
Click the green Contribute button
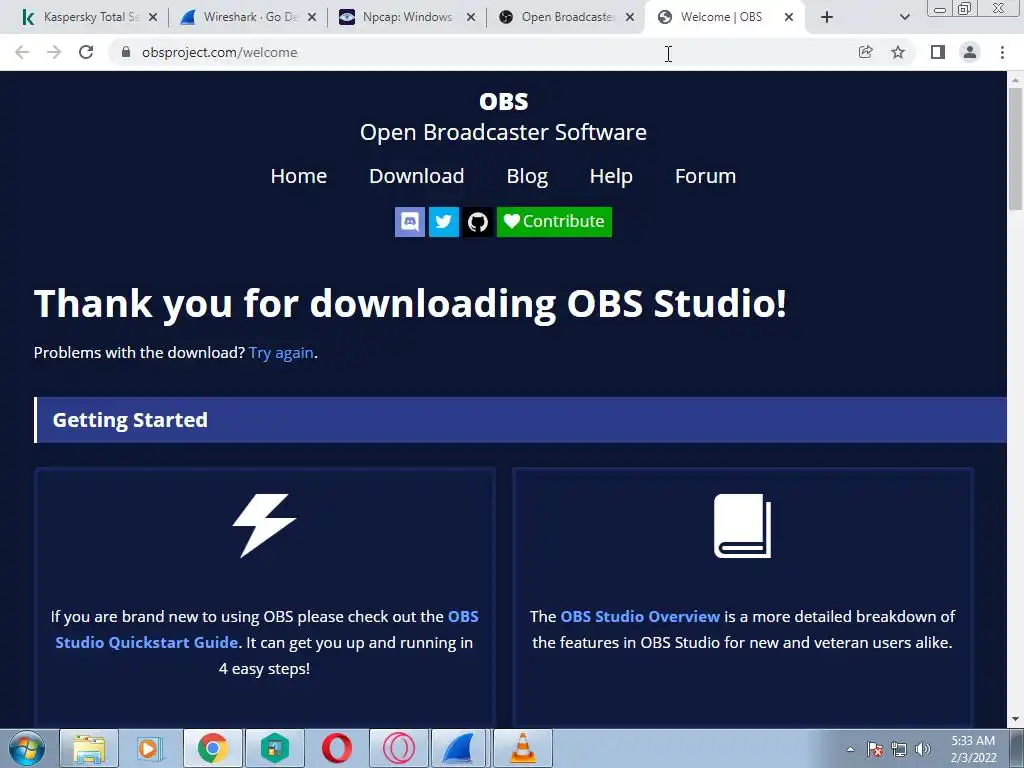(x=554, y=222)
